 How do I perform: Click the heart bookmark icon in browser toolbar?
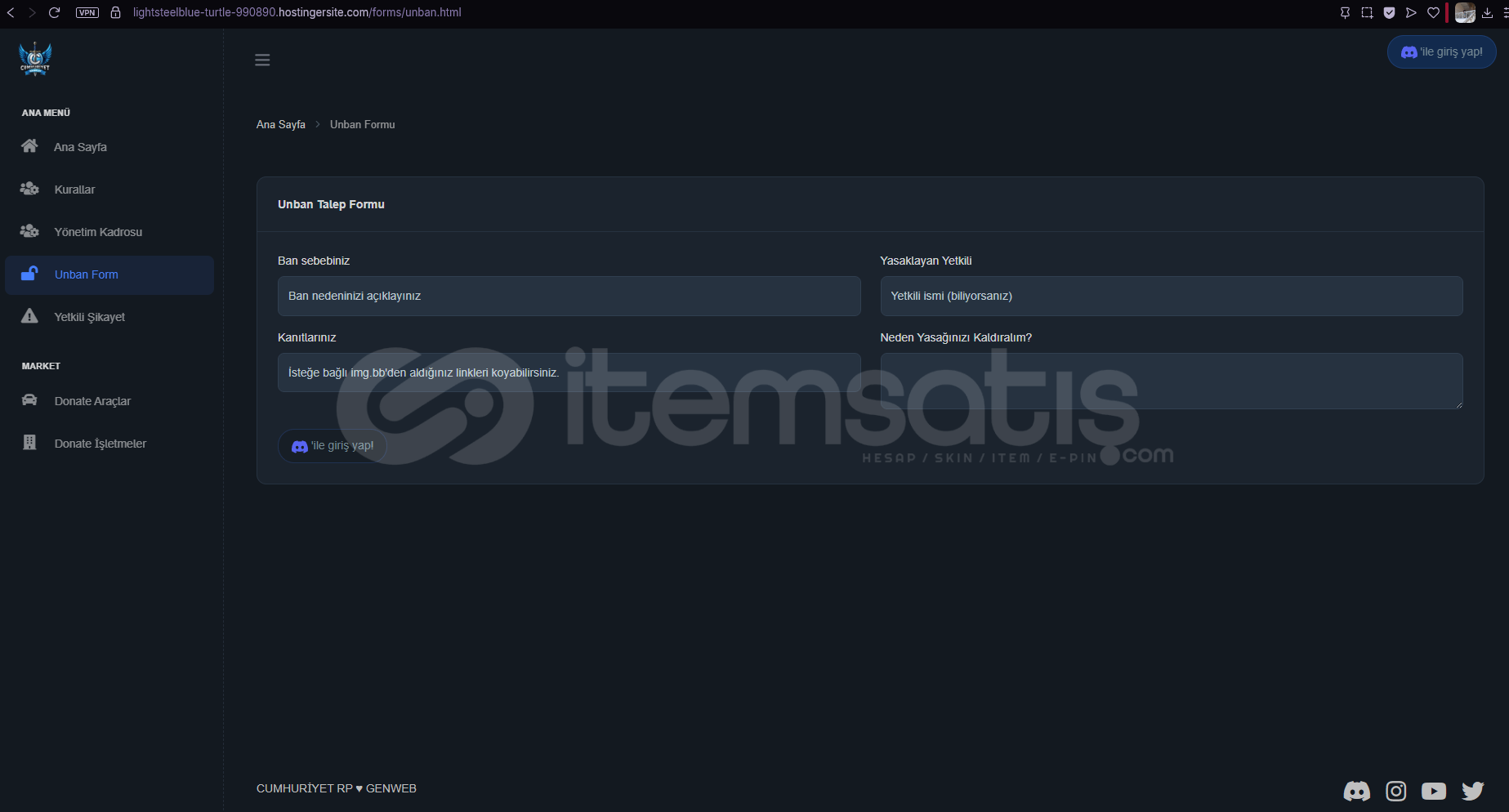click(x=1433, y=12)
